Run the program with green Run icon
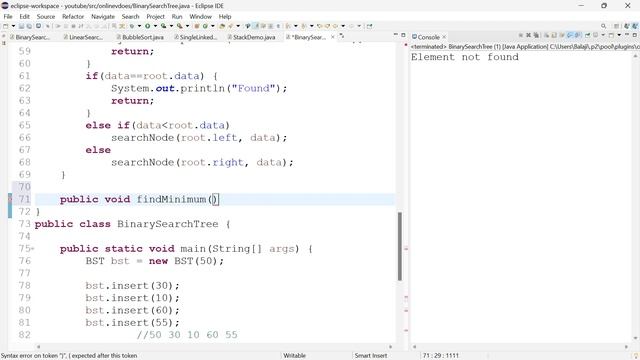 [147, 26]
